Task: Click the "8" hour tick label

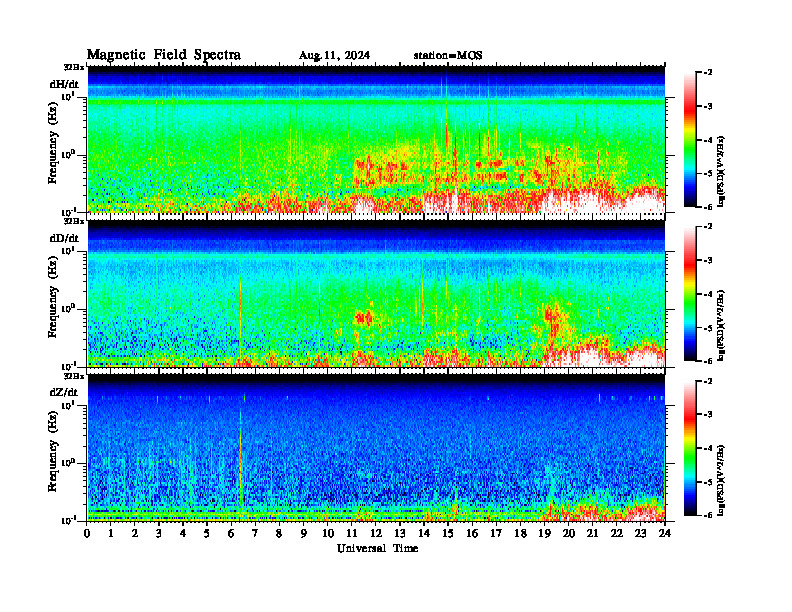Action: pos(279,534)
